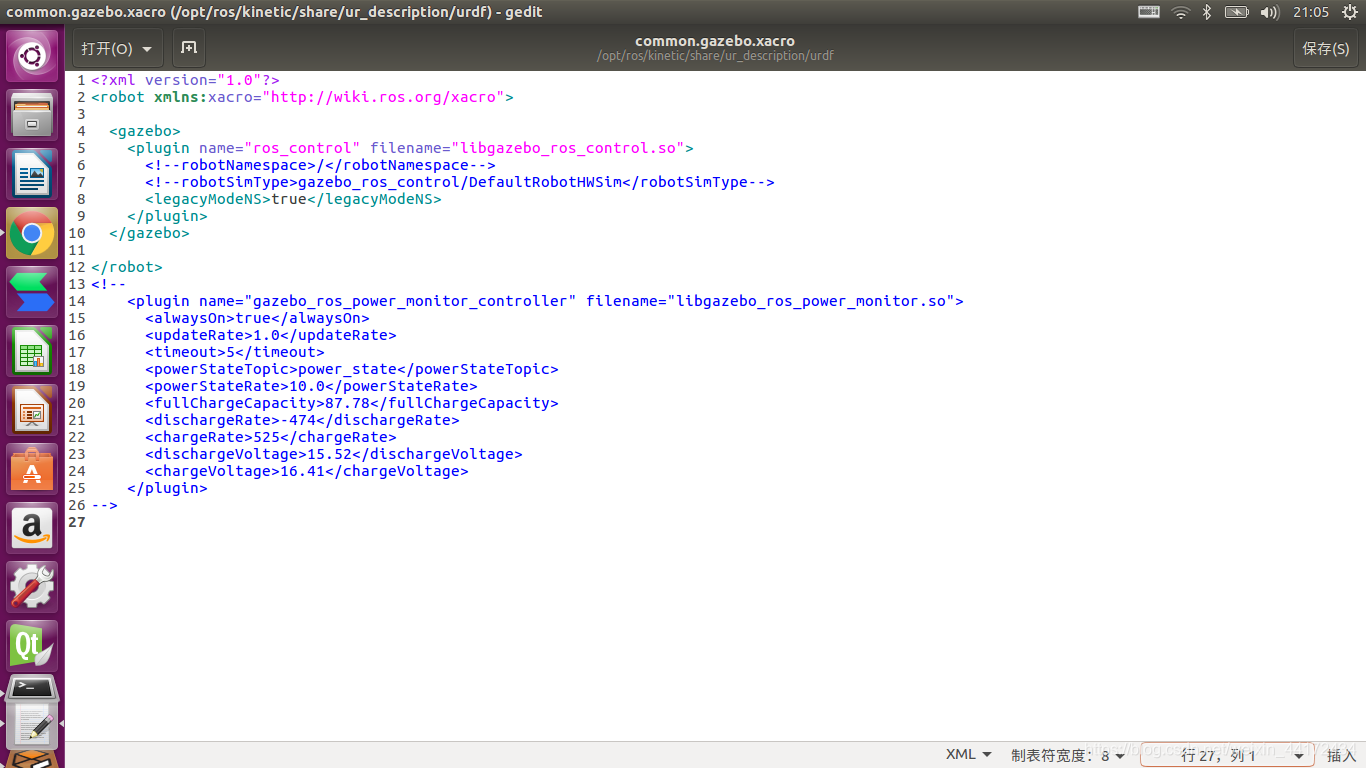Launch LibreOffice Impress from dock
1366x768 pixels.
click(x=33, y=410)
